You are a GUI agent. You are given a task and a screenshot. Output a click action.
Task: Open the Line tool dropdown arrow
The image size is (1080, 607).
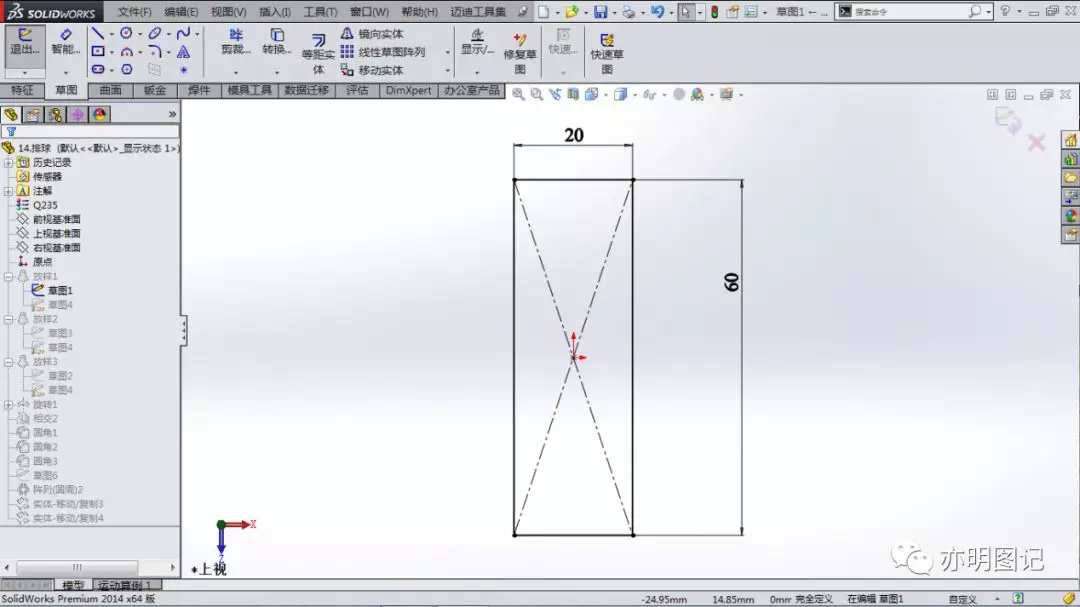pyautogui.click(x=111, y=34)
